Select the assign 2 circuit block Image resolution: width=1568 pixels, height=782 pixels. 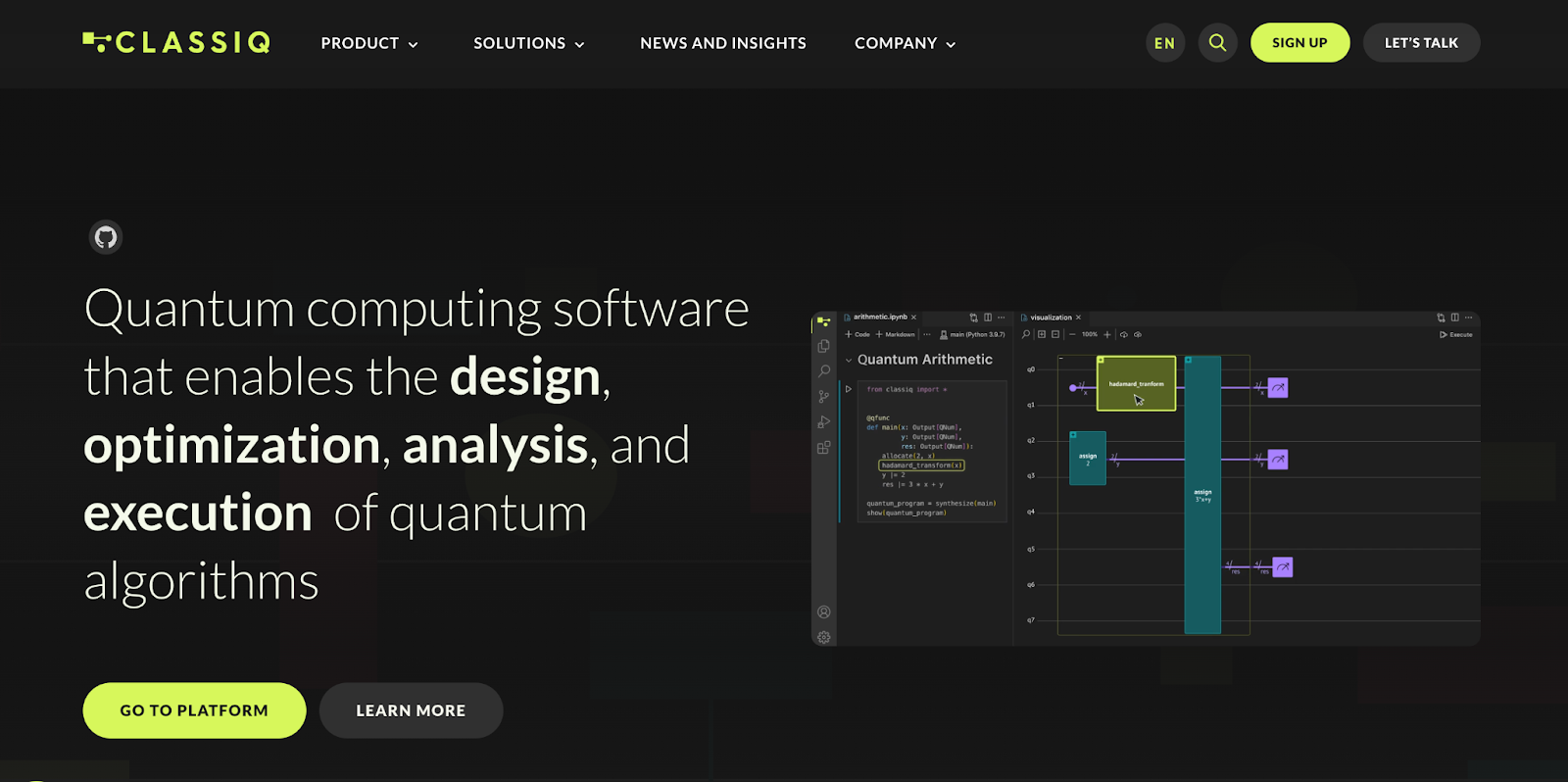(1088, 459)
